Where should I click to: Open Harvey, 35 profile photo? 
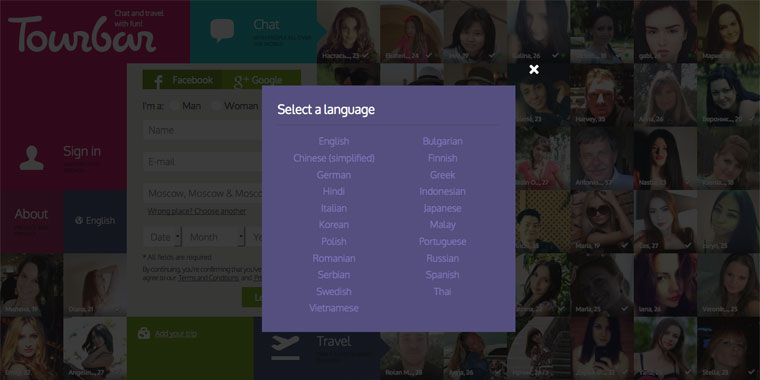602,95
